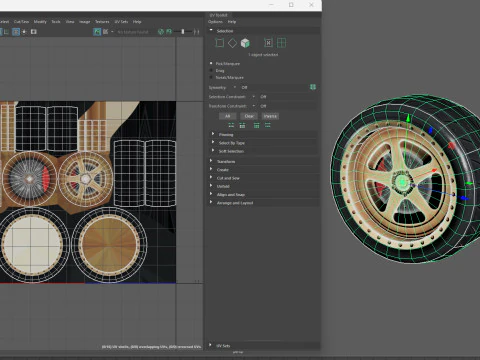Screen dimensions: 480x360
Task: Click the green Y-axis arrow of the wheel manipulator
Action: coord(408,119)
